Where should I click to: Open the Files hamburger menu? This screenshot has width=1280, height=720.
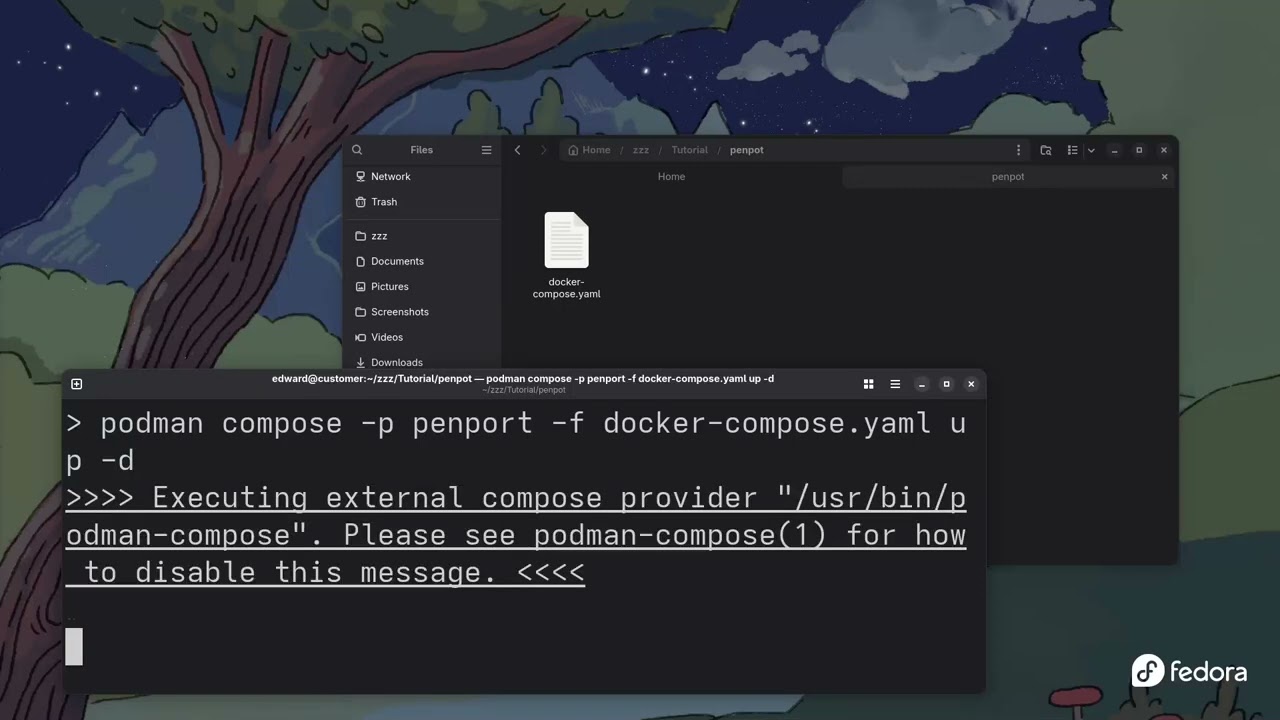click(486, 150)
